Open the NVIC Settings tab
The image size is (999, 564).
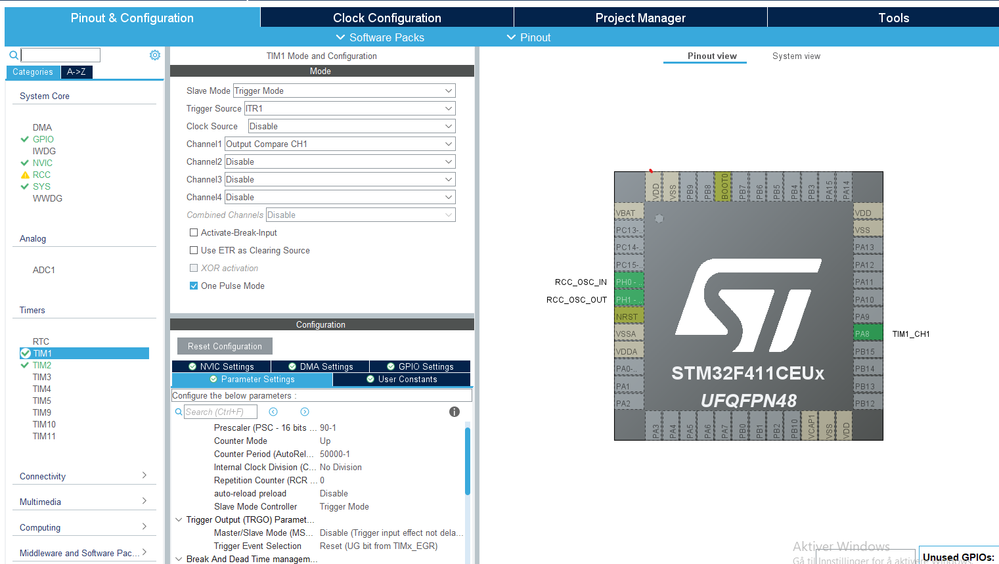pyautogui.click(x=221, y=366)
